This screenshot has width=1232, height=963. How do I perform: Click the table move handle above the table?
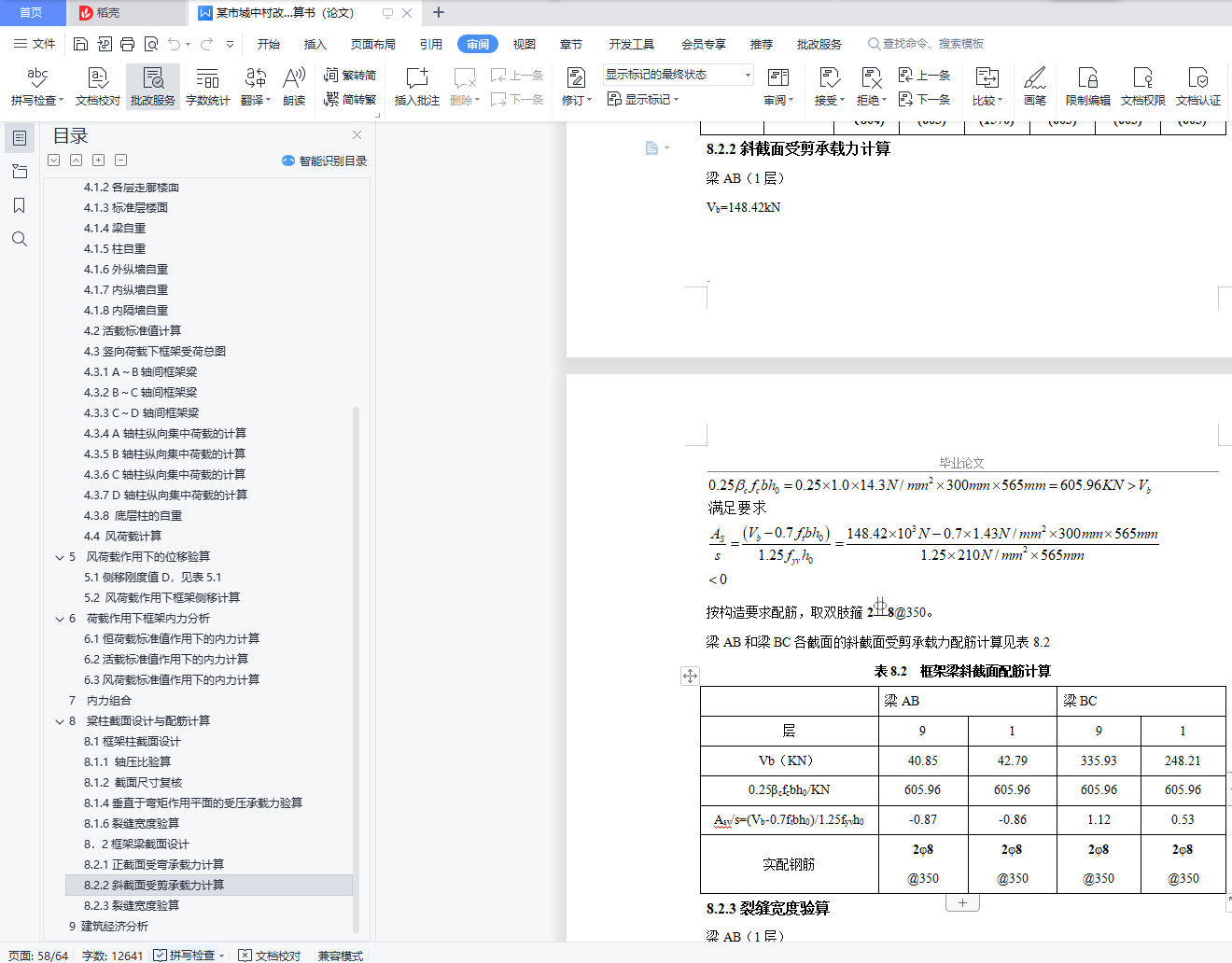coord(690,676)
